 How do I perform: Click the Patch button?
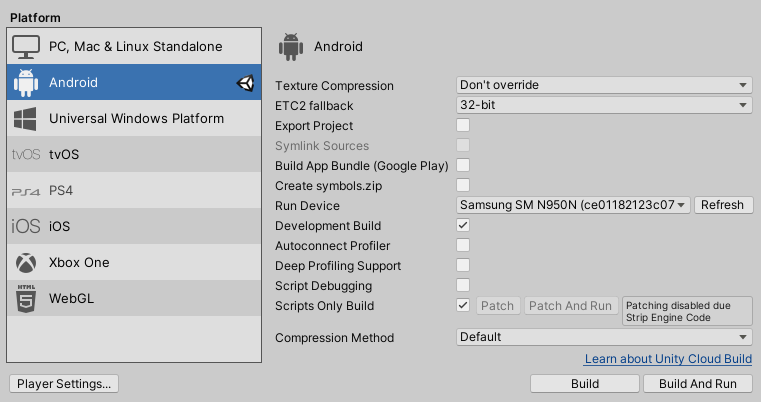[498, 306]
